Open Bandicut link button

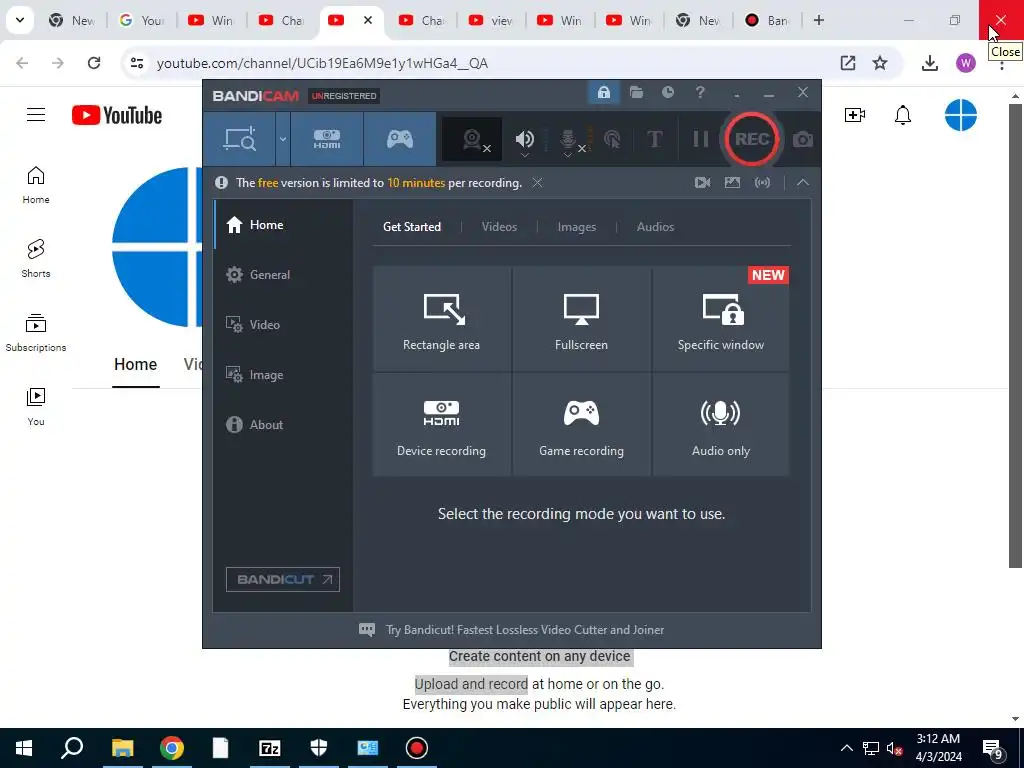pos(283,579)
